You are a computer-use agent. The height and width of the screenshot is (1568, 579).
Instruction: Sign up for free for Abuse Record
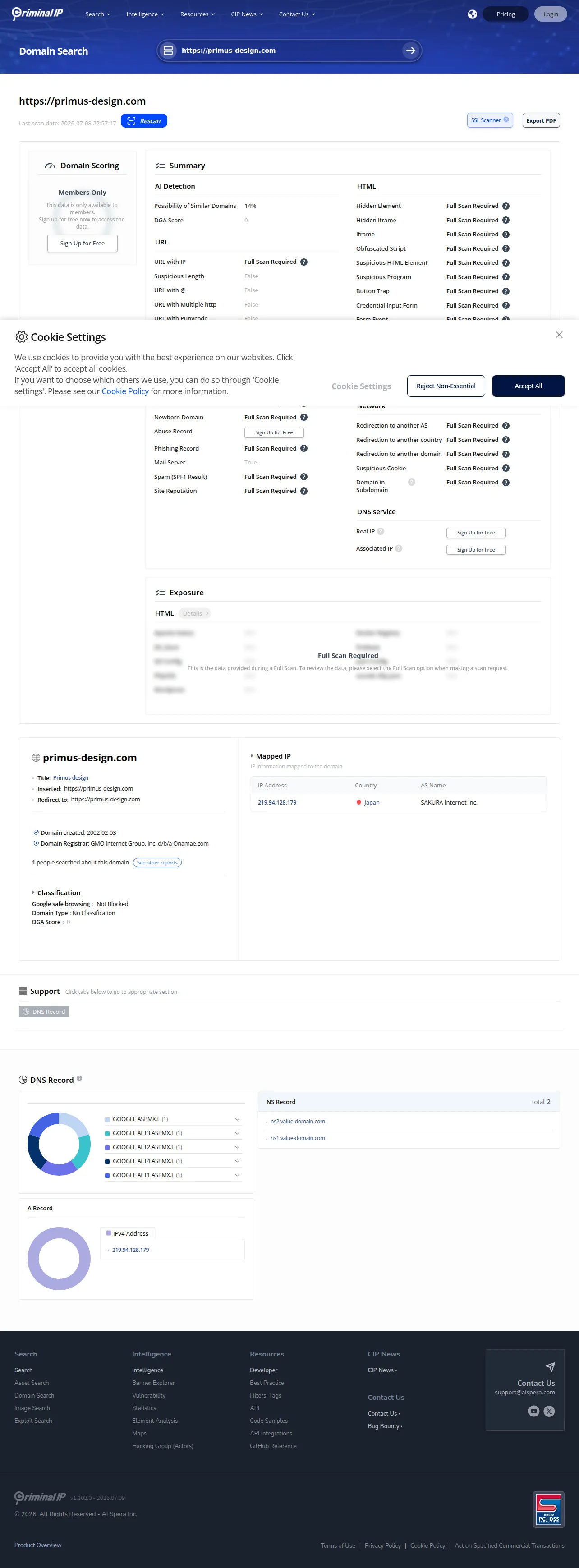click(274, 433)
